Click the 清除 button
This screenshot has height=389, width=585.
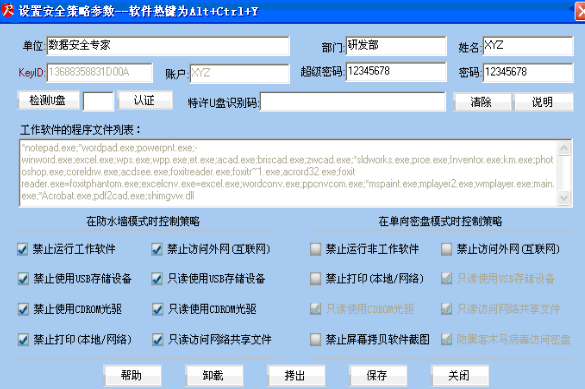coord(482,102)
